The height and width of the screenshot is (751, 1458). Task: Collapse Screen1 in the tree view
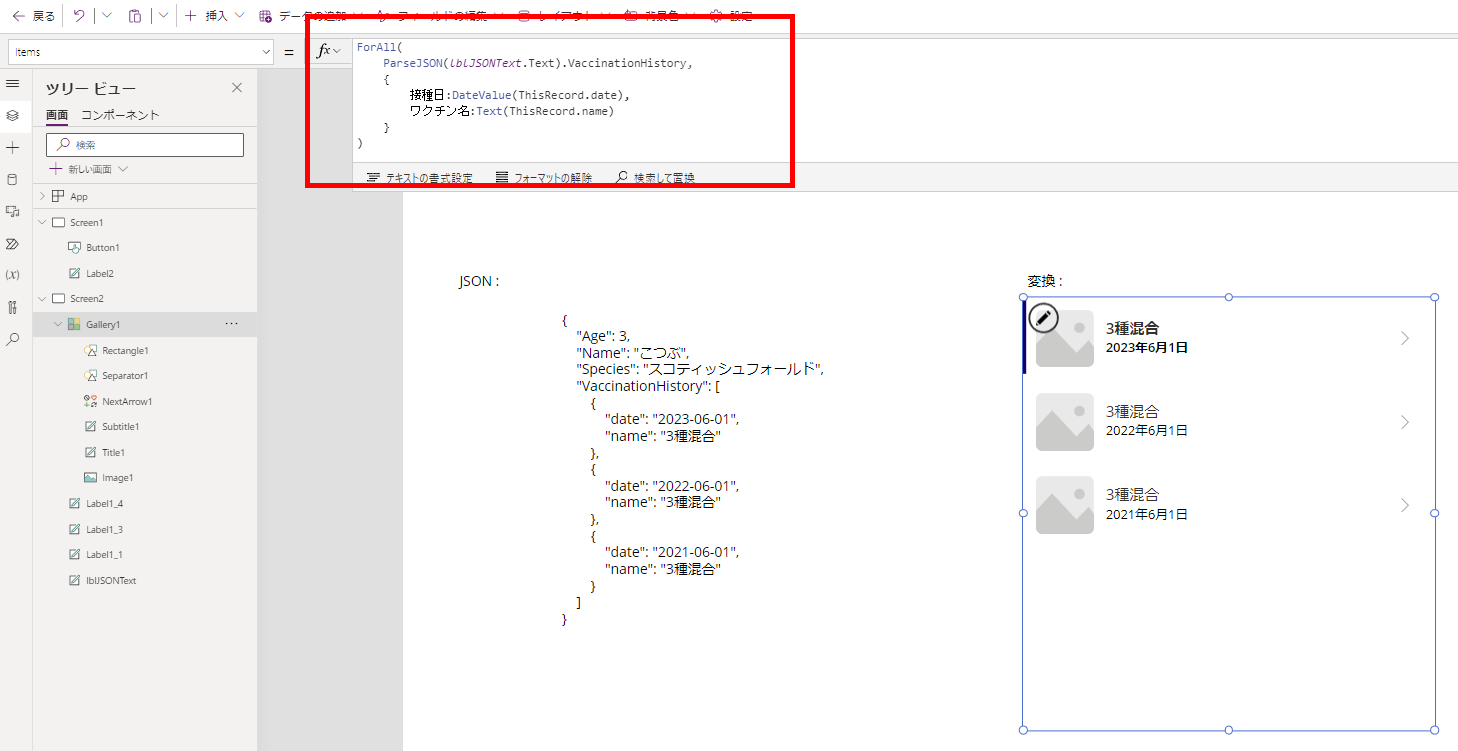42,221
